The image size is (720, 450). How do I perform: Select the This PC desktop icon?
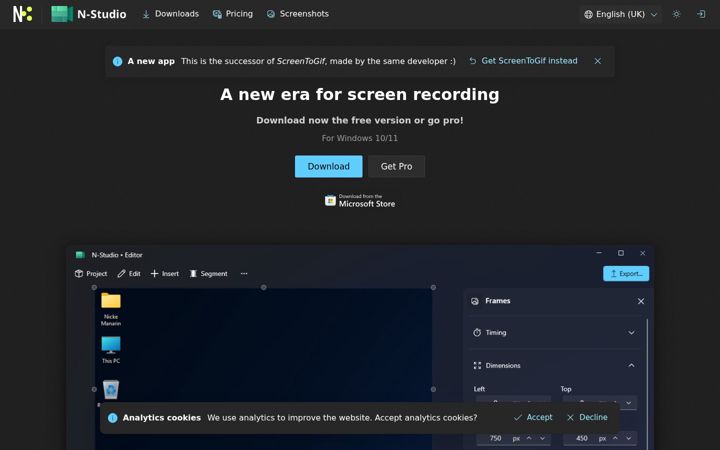pyautogui.click(x=111, y=350)
